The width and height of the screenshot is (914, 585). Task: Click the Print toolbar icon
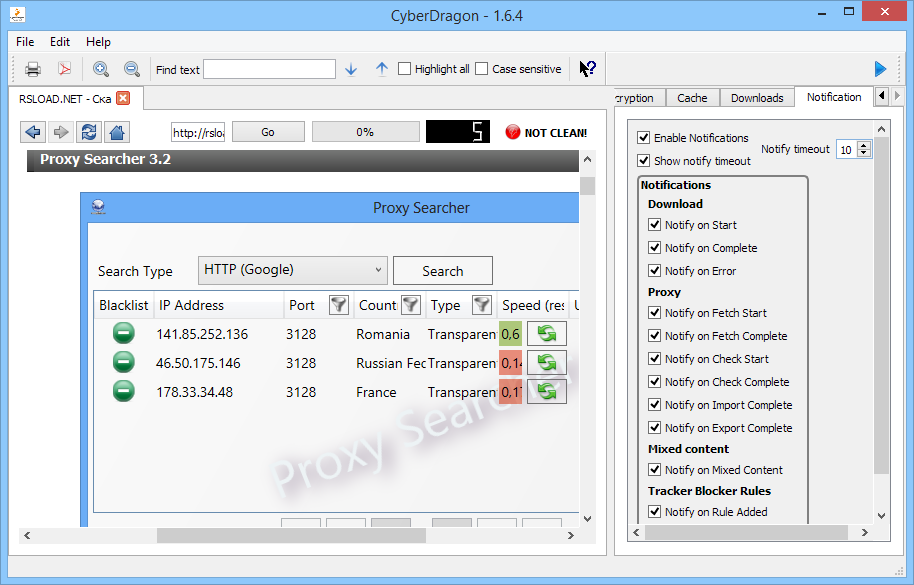point(33,69)
